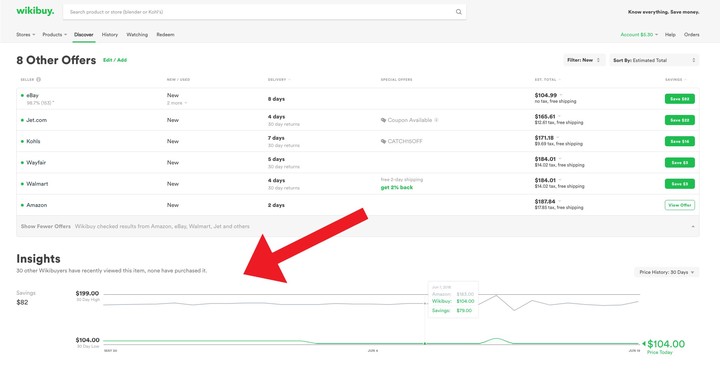Screen dimensions: 720x371
Task: Open the Sort By Estimated Total dropdown
Action: click(654, 60)
